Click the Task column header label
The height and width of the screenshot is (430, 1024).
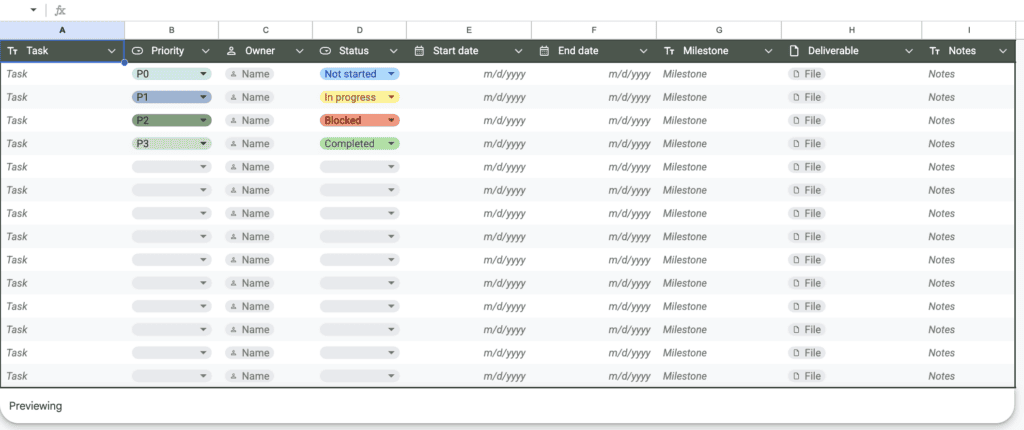[x=37, y=51]
